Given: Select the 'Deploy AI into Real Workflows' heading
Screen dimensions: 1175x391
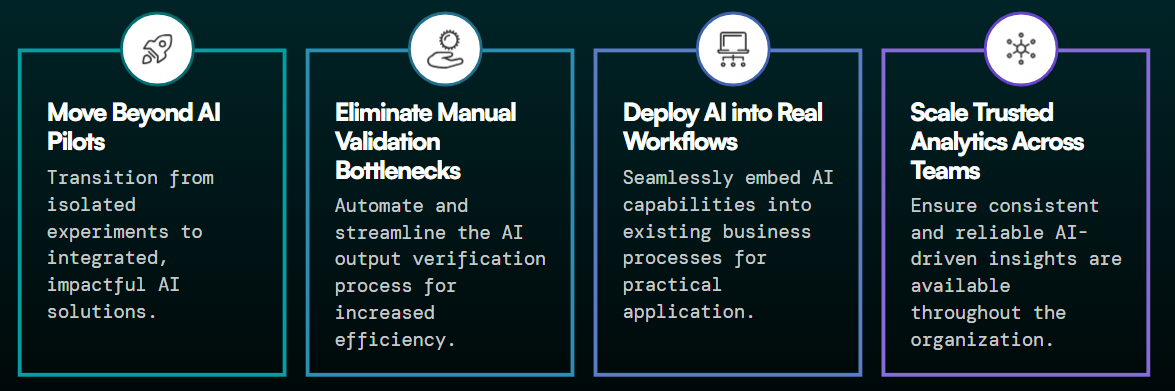Looking at the screenshot, I should tap(722, 127).
